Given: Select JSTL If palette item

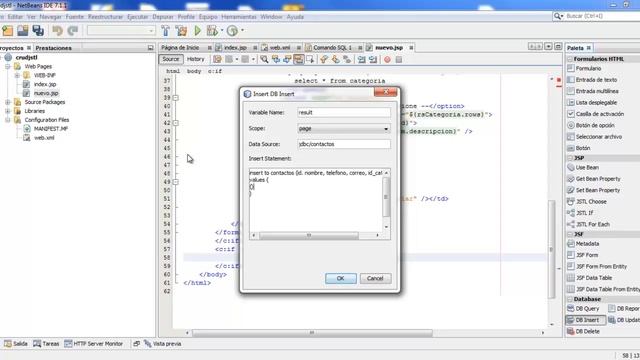Looking at the screenshot, I should click(580, 213).
